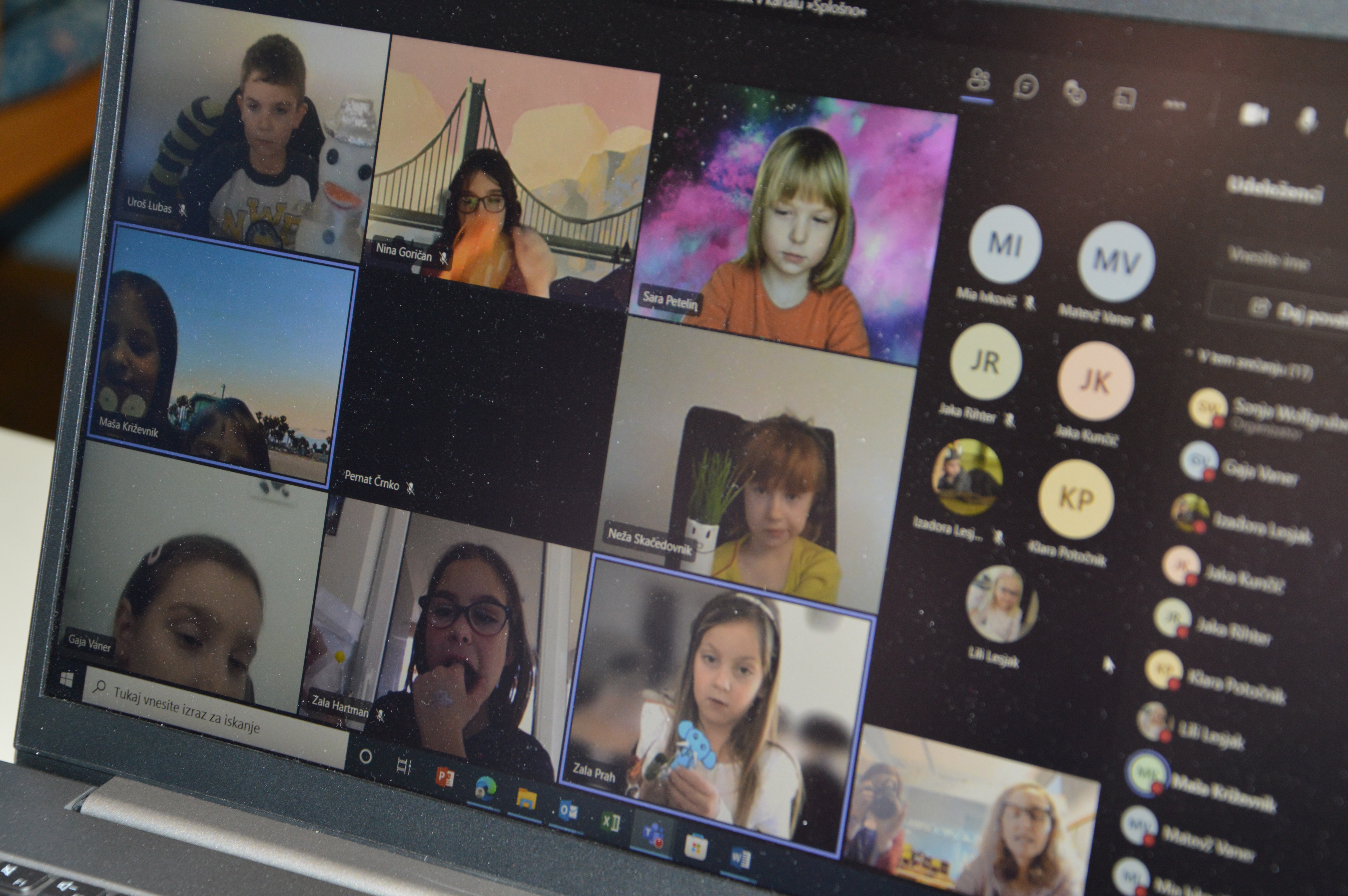The width and height of the screenshot is (1348, 896).
Task: Toggle the camera in the meeting toolbar
Action: point(1254,115)
